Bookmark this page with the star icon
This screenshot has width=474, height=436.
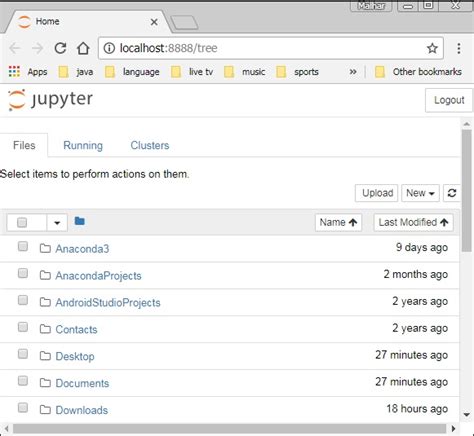click(432, 48)
